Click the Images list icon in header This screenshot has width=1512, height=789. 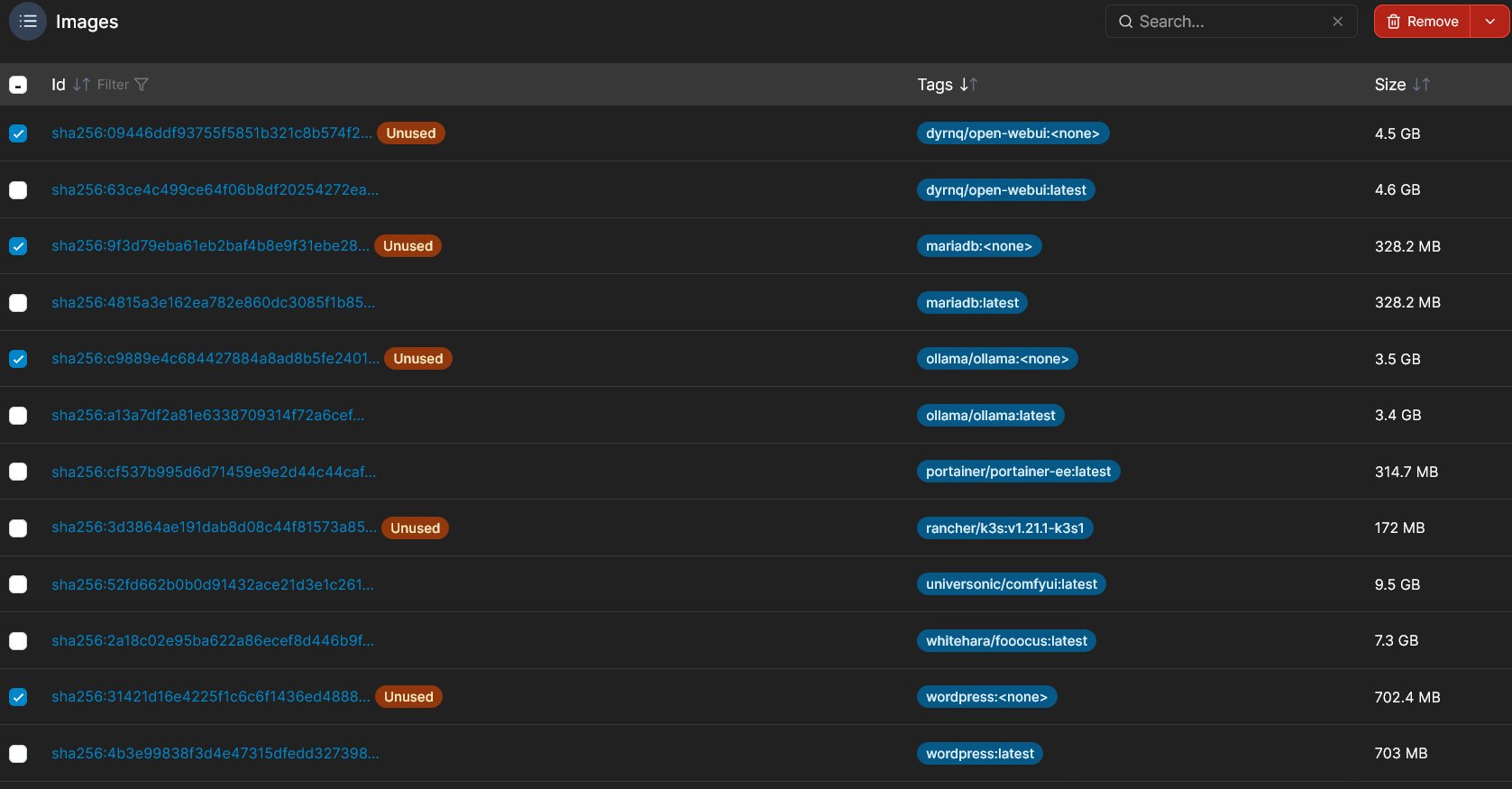28,22
